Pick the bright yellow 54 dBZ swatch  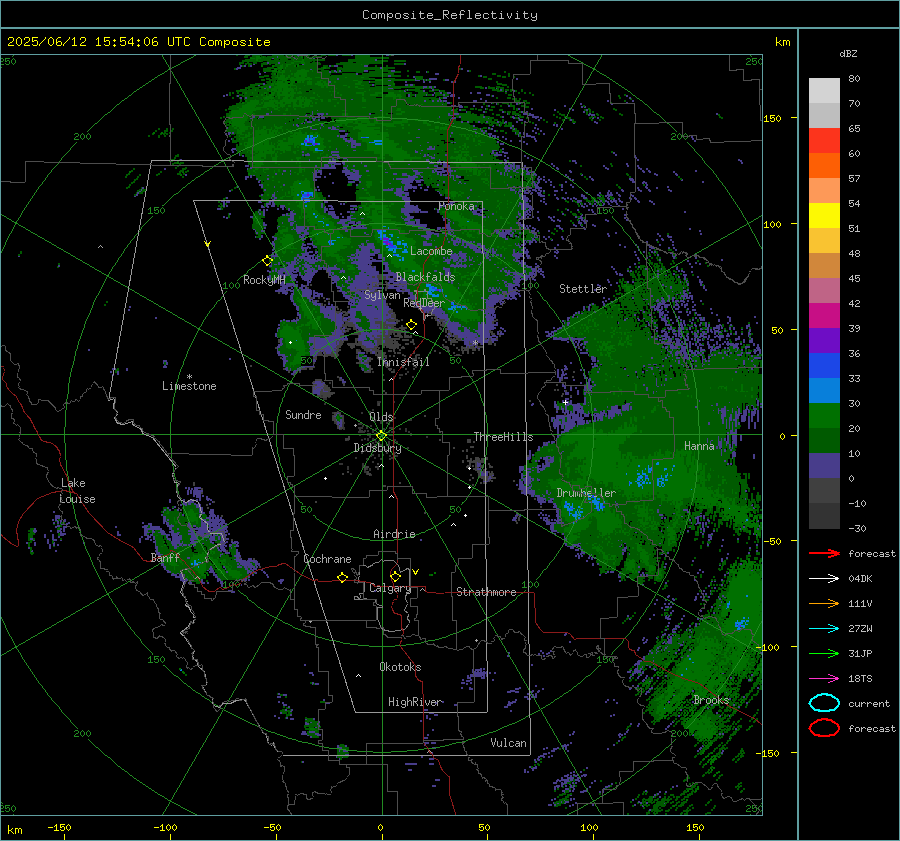824,215
